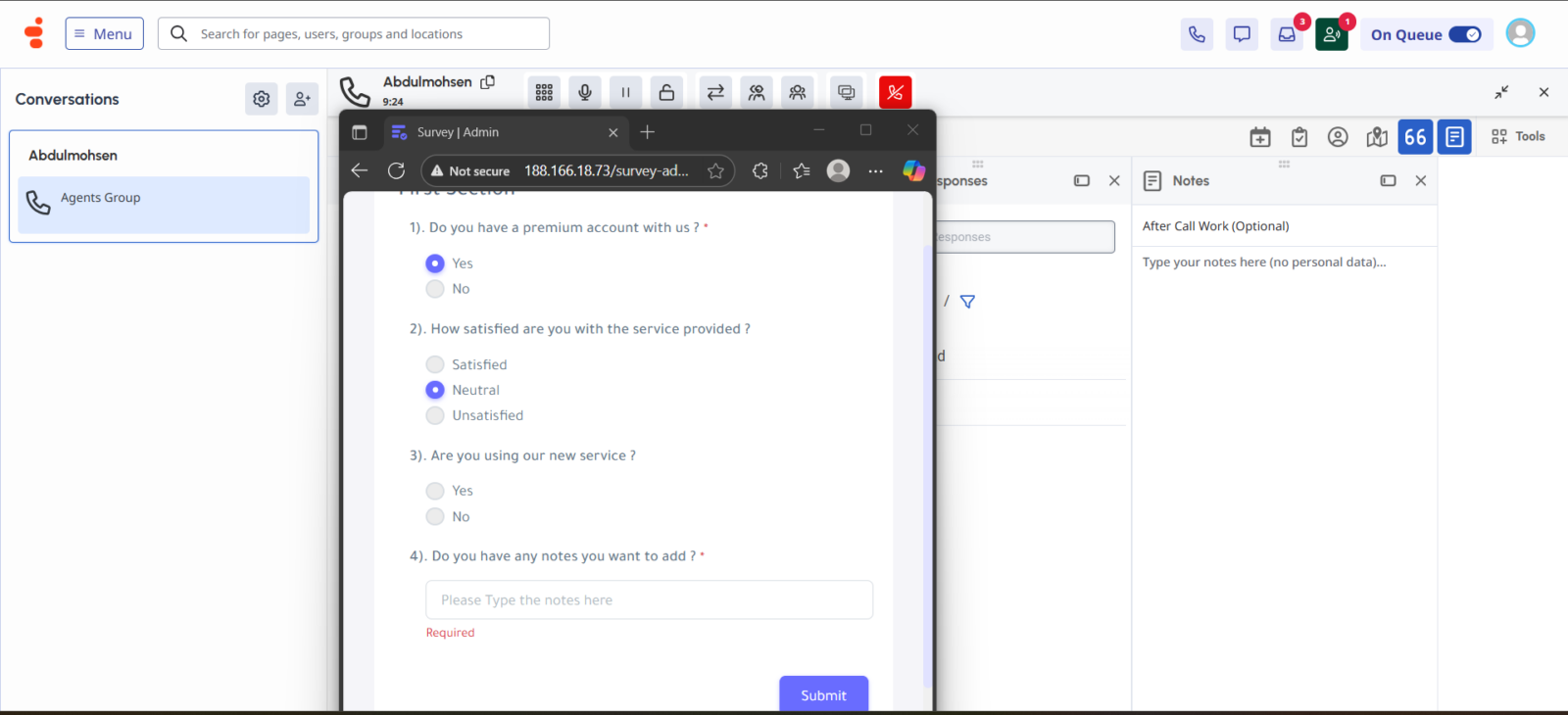
Task: Click the filter funnel icon
Action: (x=967, y=302)
